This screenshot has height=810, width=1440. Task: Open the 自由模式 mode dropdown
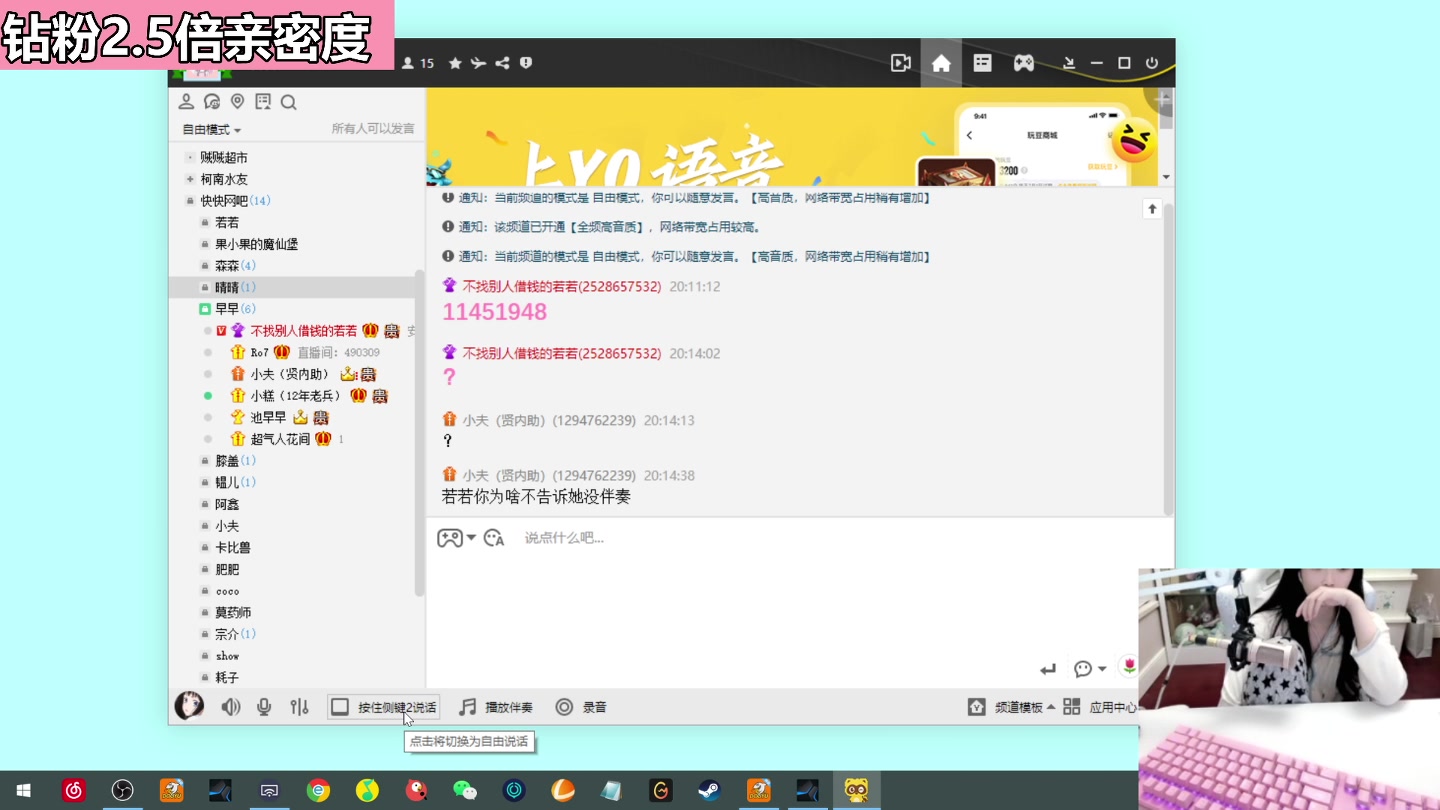[207, 129]
